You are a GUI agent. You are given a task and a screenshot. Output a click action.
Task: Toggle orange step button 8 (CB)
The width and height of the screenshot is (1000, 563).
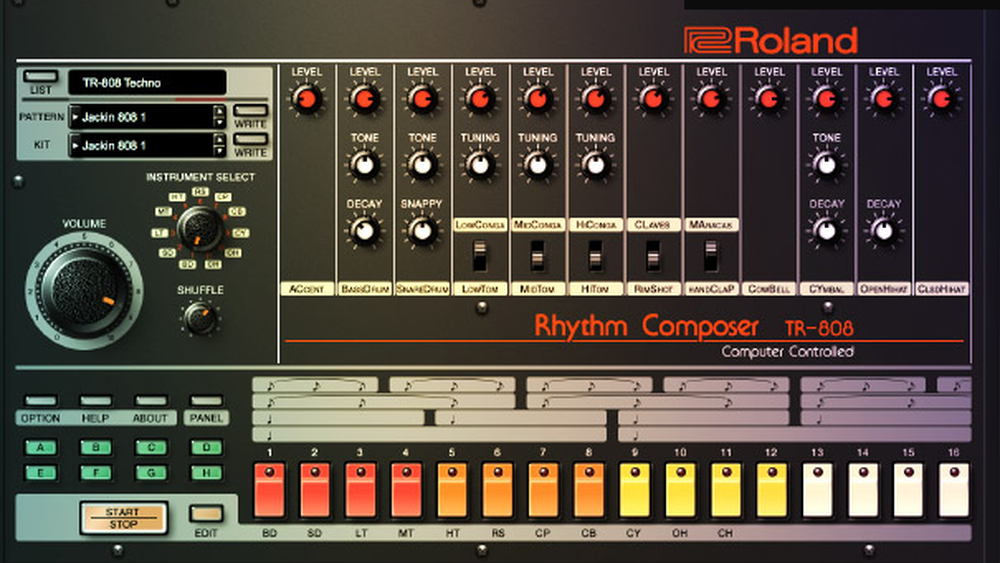[x=589, y=490]
